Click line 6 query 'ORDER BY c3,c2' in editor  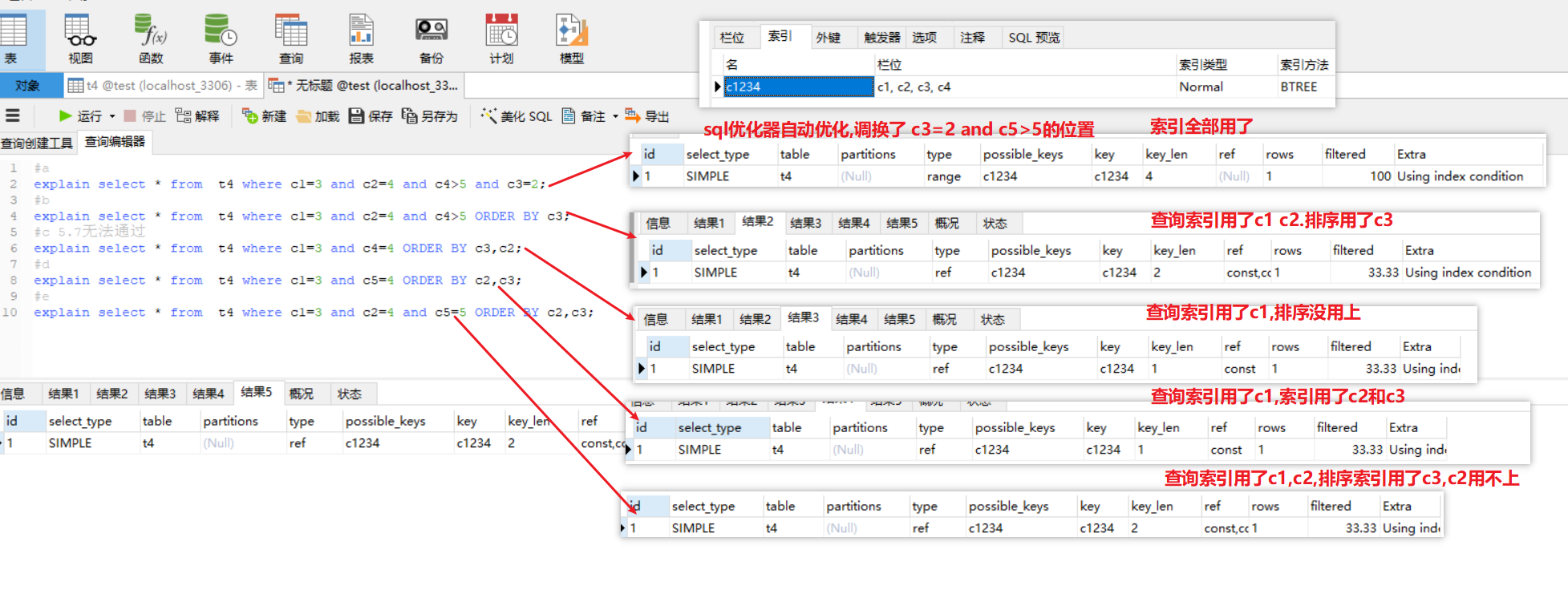pos(278,249)
